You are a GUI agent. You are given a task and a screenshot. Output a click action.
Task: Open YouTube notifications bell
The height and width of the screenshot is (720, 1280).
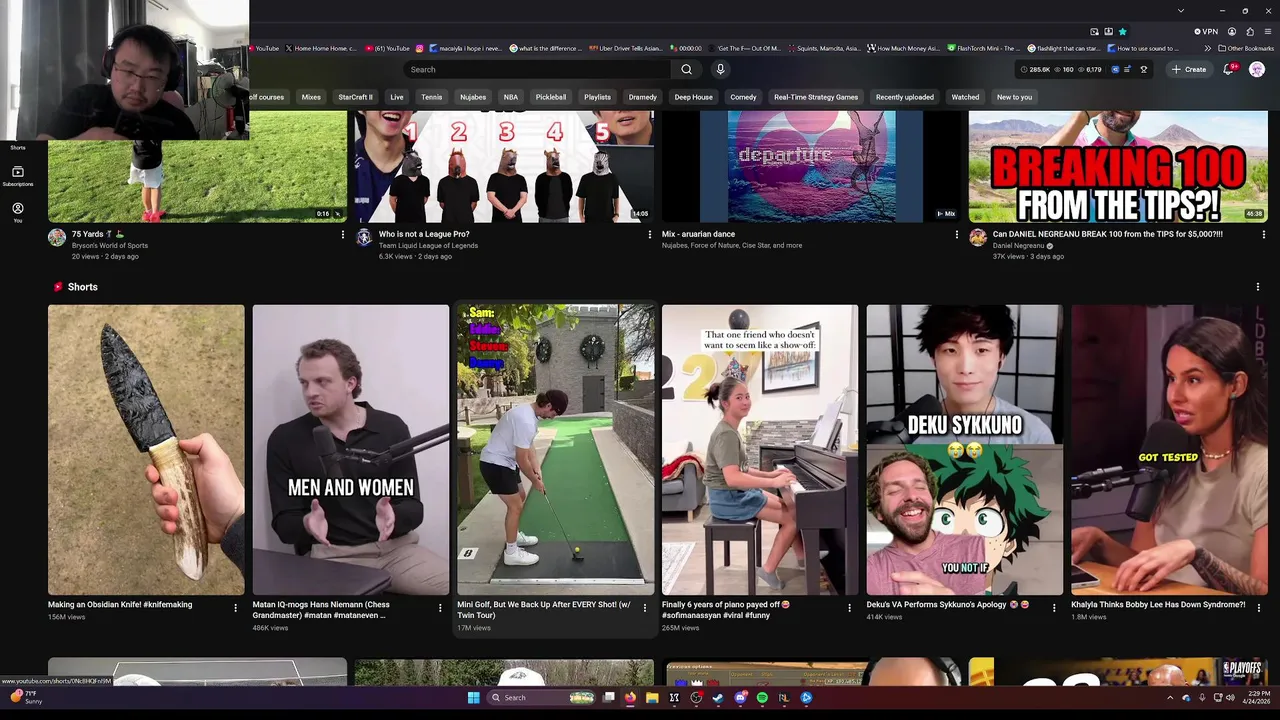tap(1228, 69)
